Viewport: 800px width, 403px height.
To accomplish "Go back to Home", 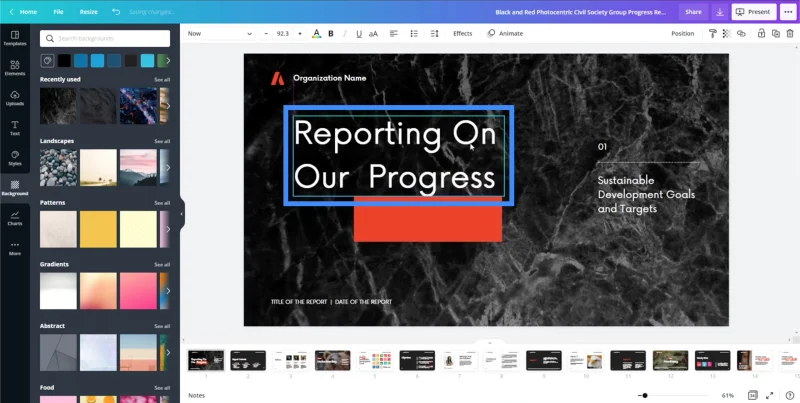I will coord(23,12).
